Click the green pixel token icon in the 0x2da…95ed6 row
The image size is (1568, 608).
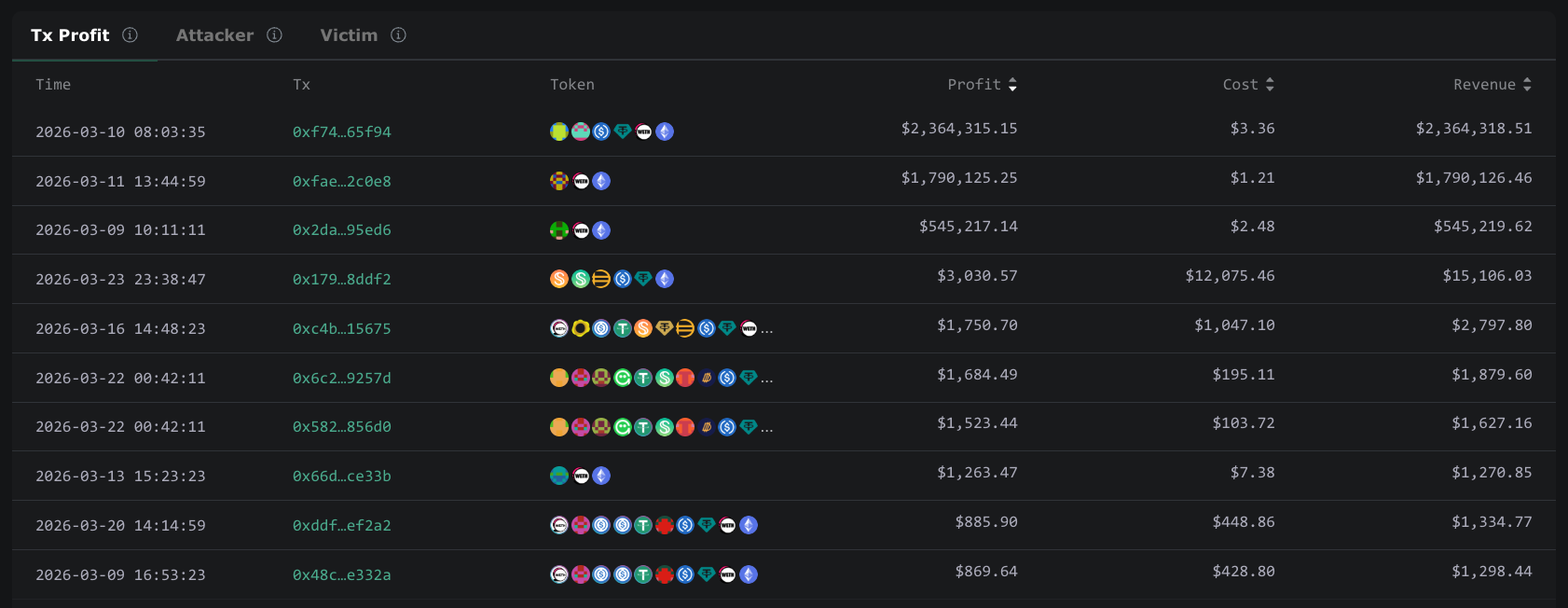[x=559, y=230]
